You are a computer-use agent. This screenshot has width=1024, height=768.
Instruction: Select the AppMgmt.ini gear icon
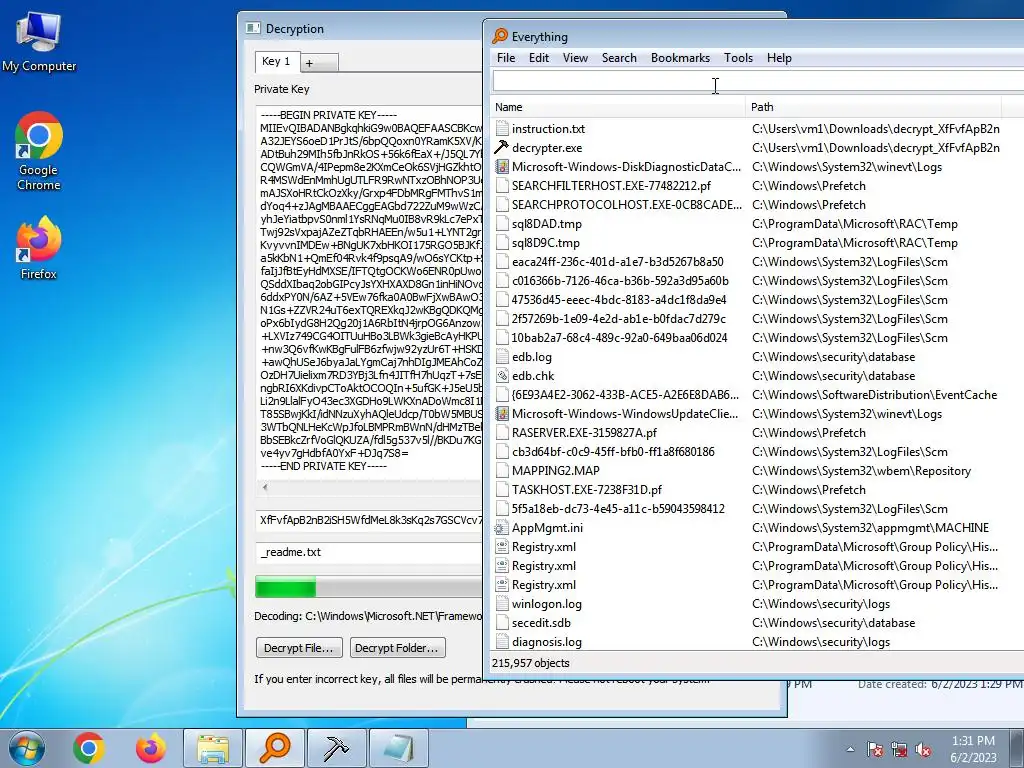(x=502, y=528)
